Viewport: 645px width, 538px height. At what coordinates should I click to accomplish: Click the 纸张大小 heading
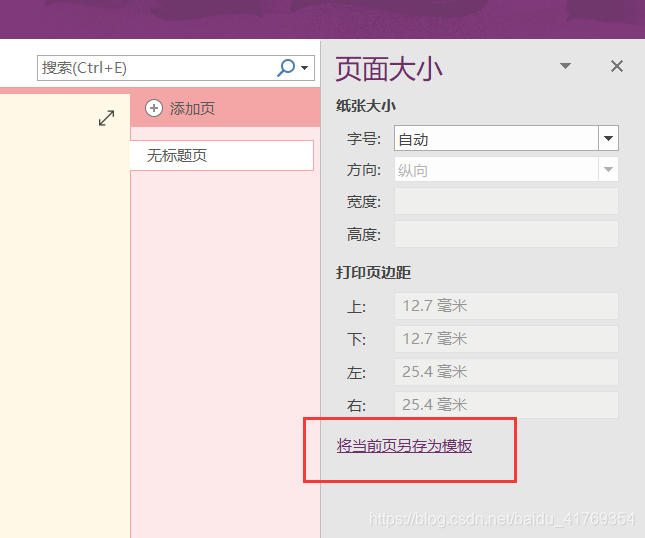coord(366,106)
